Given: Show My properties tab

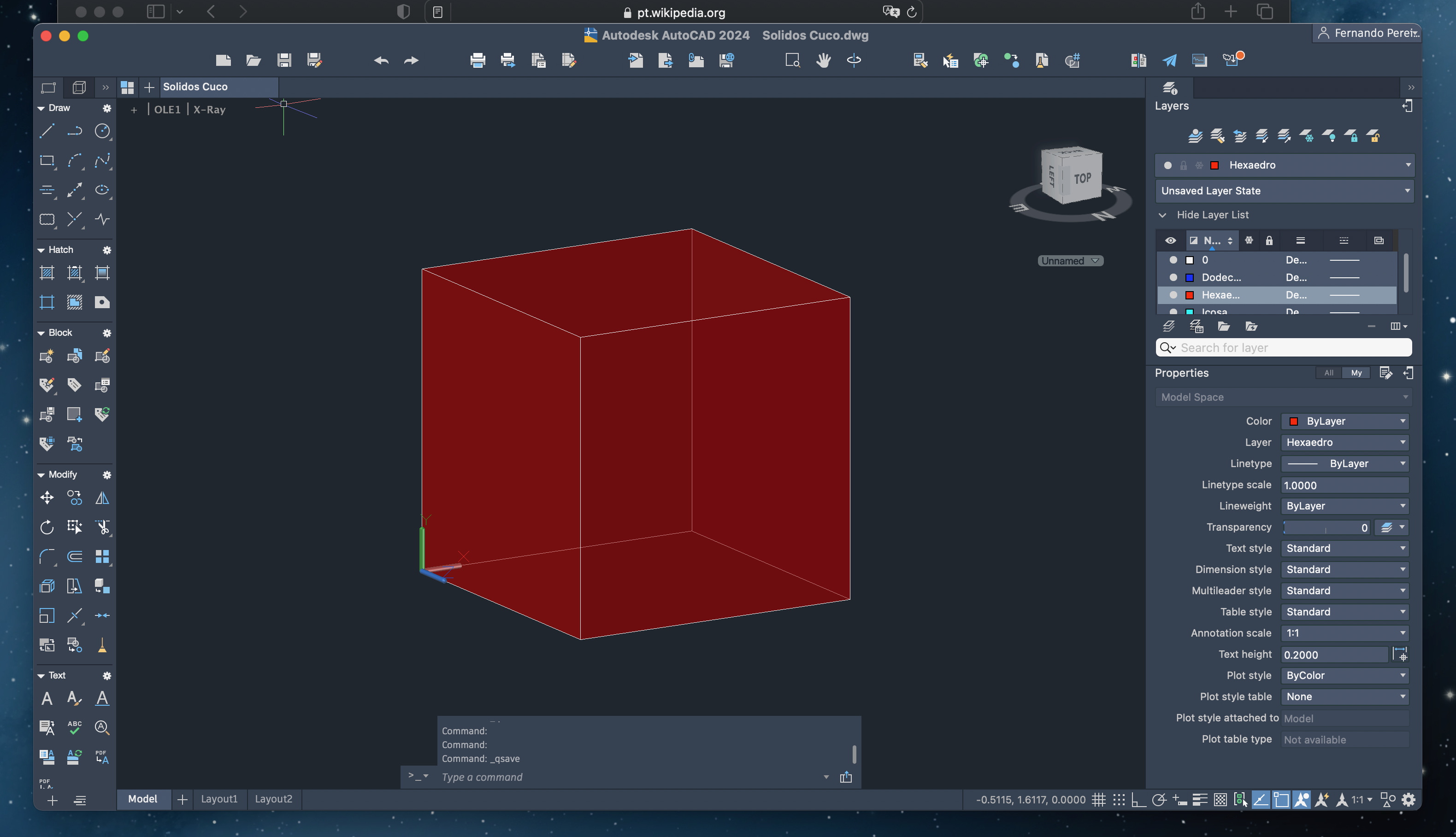Looking at the screenshot, I should tap(1356, 373).
